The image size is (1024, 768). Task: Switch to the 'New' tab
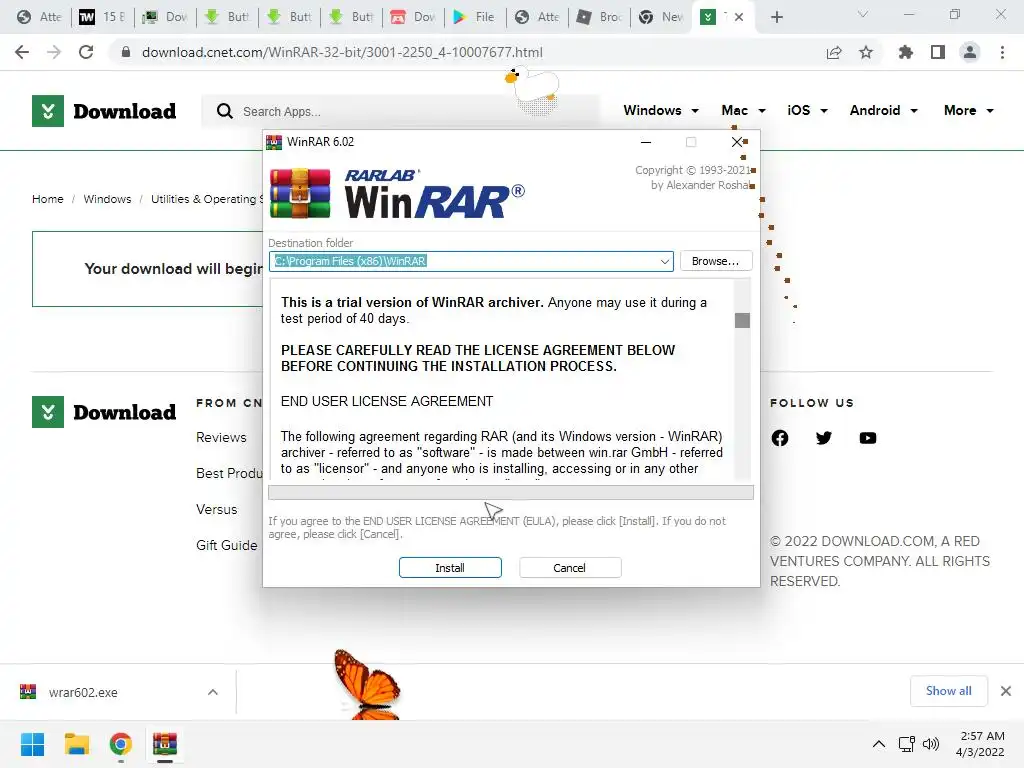[x=661, y=17]
